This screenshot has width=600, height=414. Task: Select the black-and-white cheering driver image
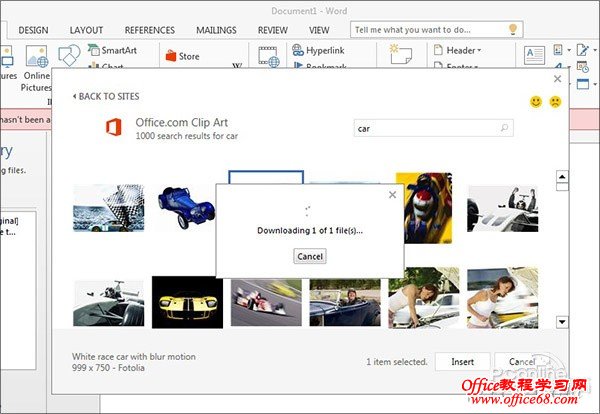(x=502, y=209)
